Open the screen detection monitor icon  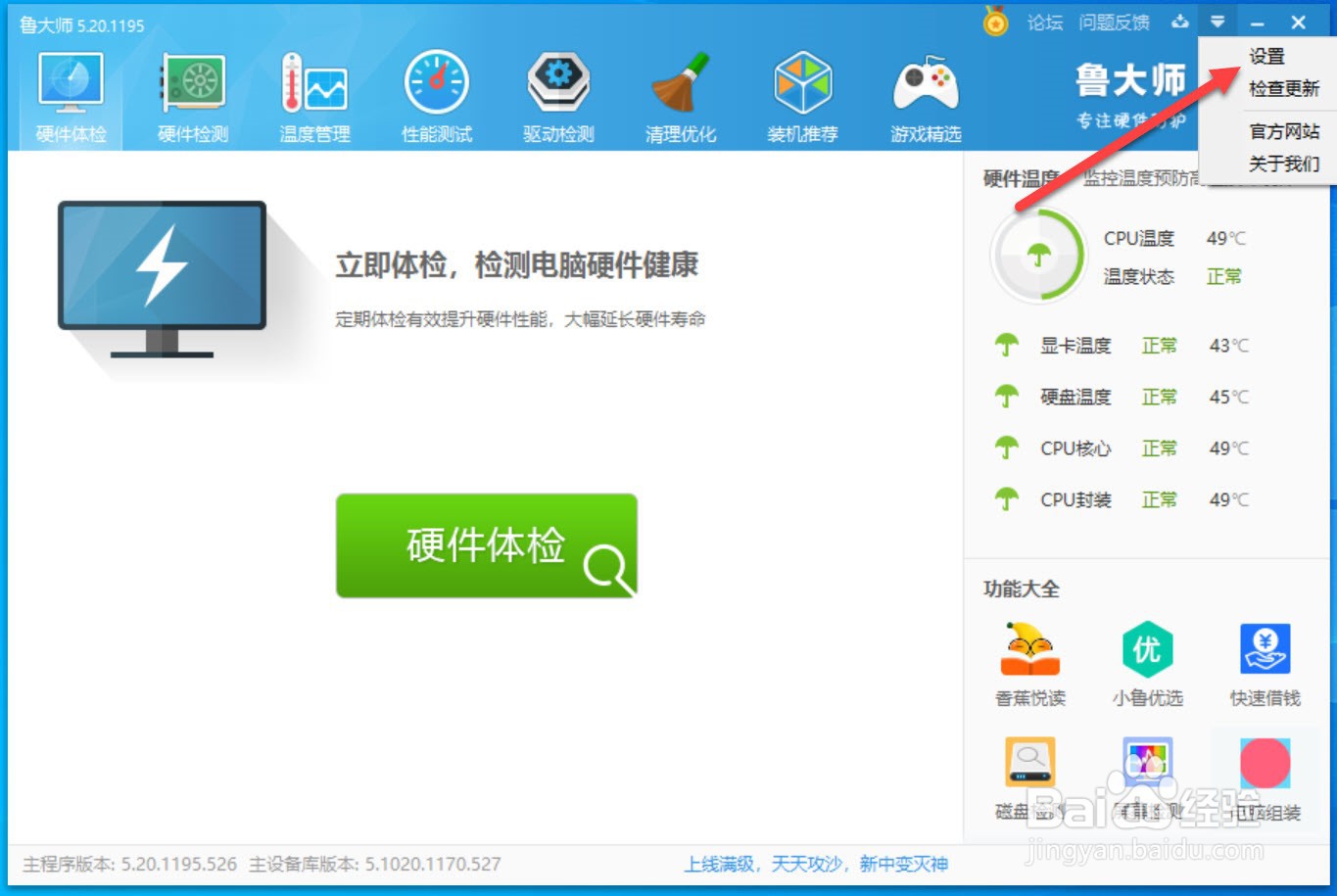(1147, 762)
